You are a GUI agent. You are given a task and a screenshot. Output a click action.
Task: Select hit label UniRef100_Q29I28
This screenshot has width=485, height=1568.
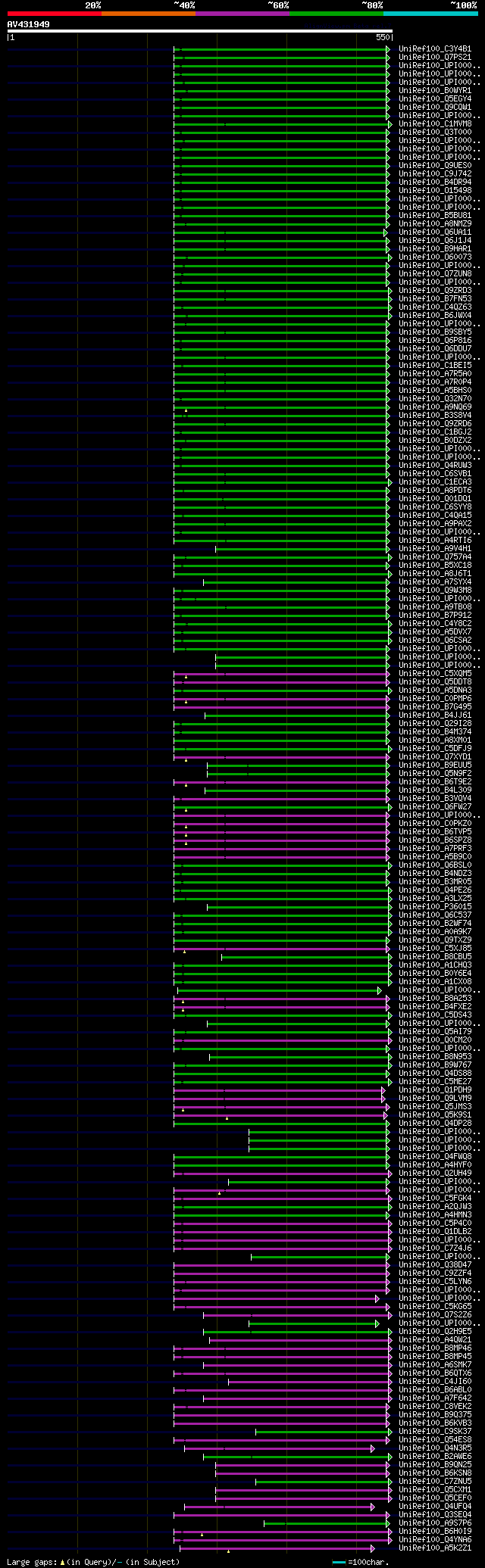point(435,724)
